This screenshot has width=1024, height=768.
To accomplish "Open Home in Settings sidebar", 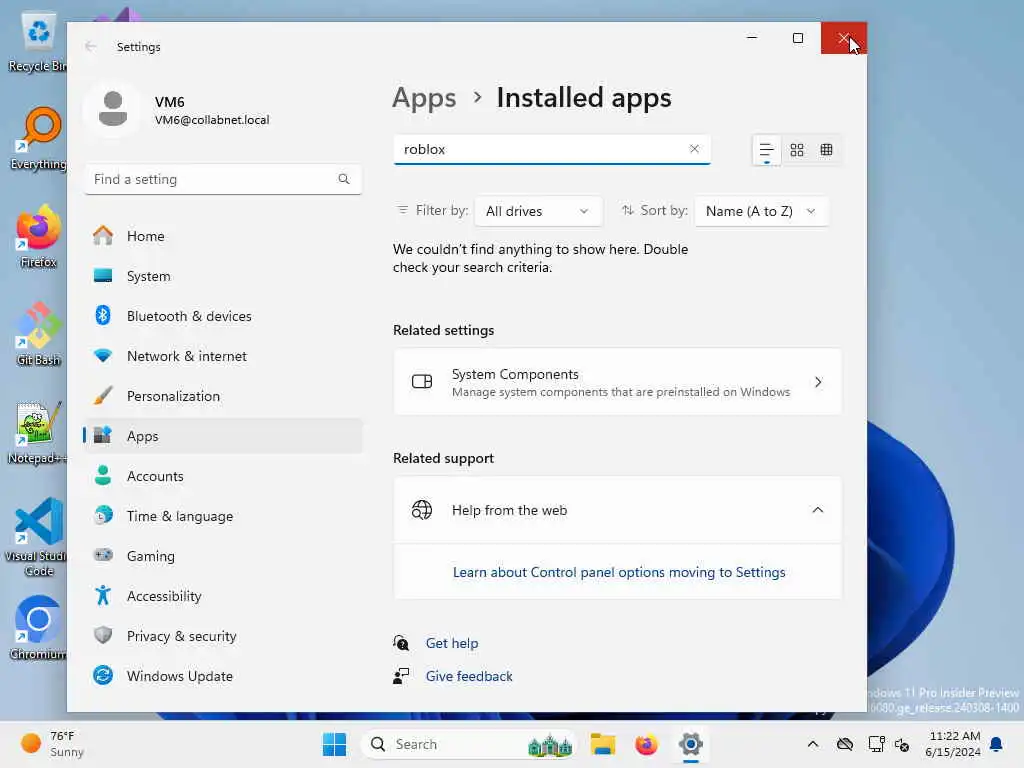I will coord(223,236).
